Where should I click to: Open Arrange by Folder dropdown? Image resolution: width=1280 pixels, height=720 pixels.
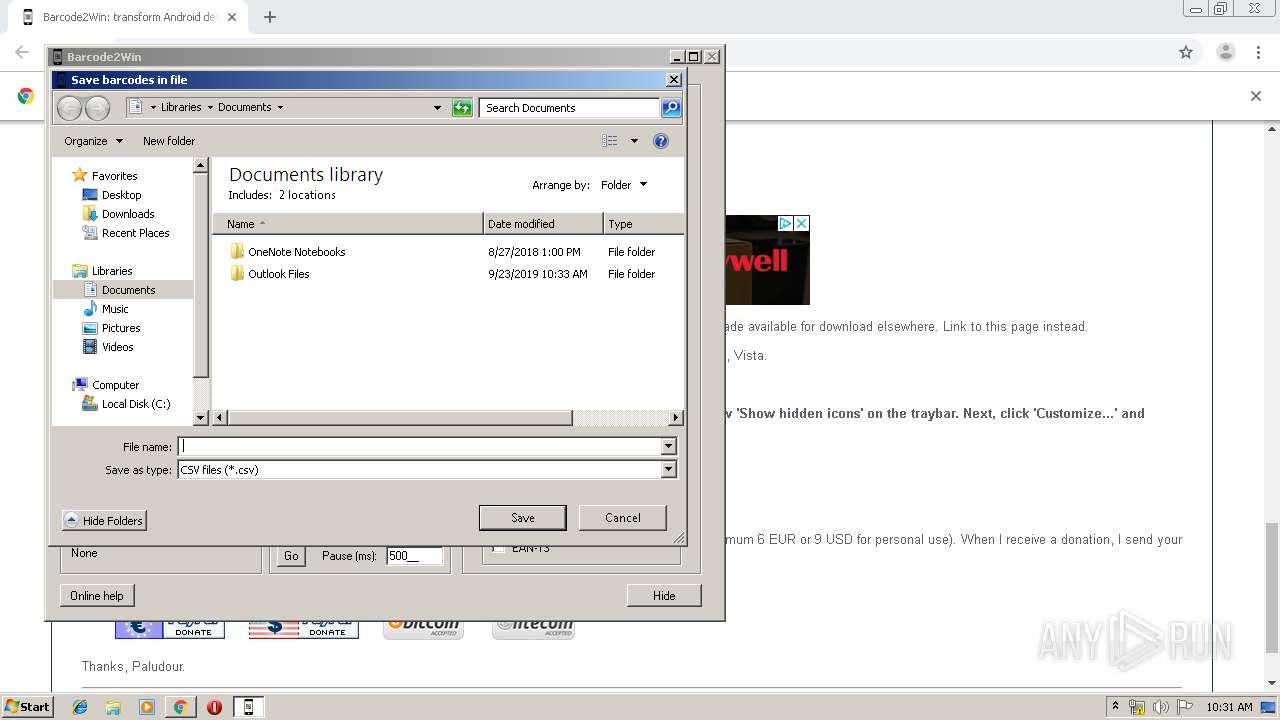[x=624, y=185]
